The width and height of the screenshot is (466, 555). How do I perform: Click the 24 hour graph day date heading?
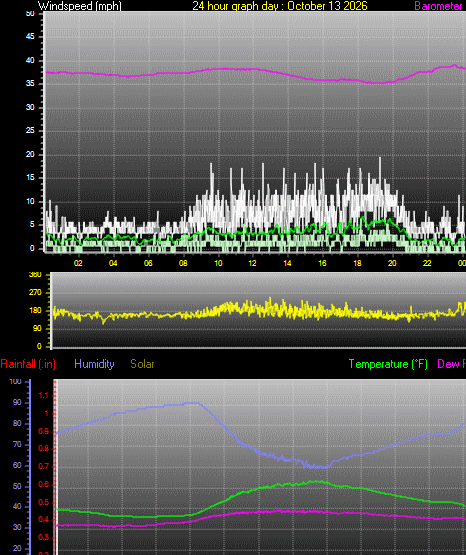click(x=280, y=6)
